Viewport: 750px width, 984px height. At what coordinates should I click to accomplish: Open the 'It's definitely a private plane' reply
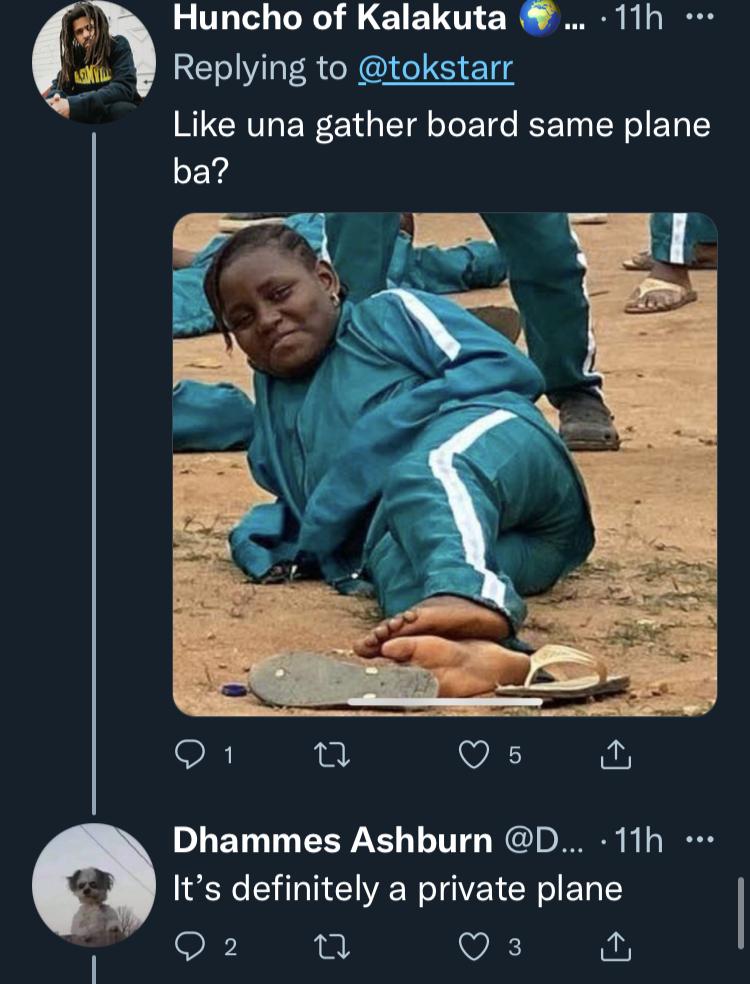coord(398,889)
